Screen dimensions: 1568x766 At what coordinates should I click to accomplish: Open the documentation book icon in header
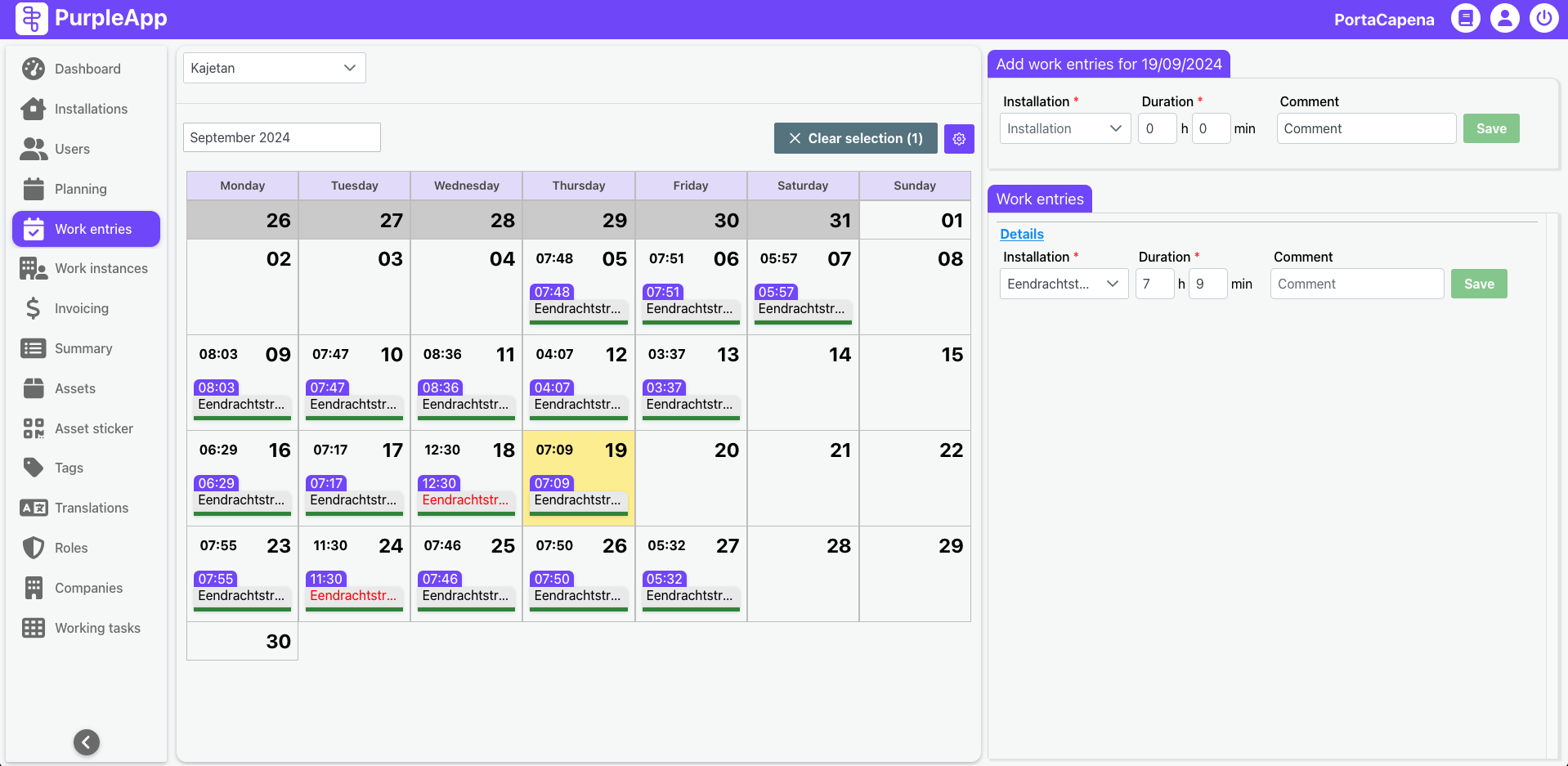(1466, 18)
